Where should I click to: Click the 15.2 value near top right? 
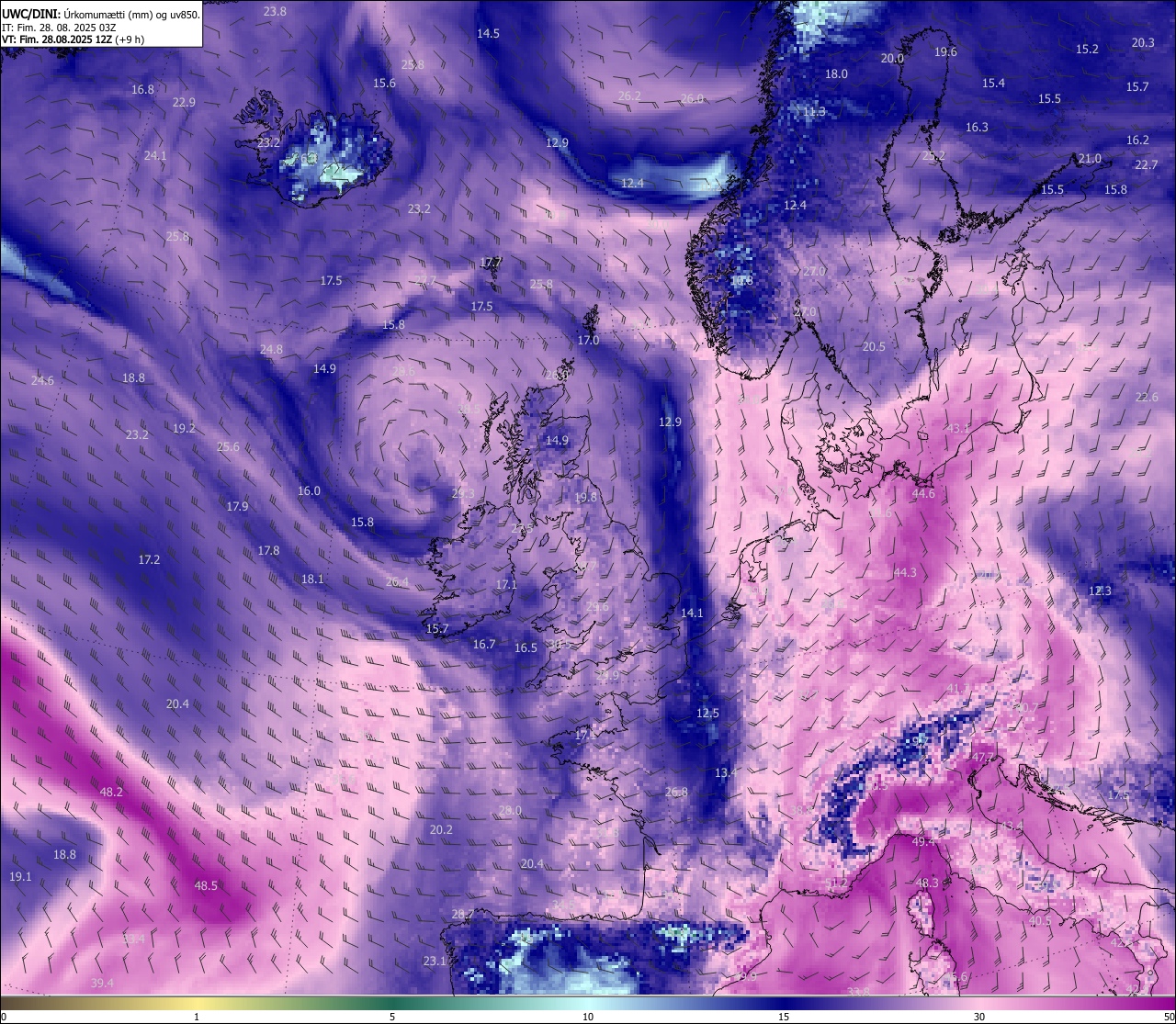coord(1087,49)
